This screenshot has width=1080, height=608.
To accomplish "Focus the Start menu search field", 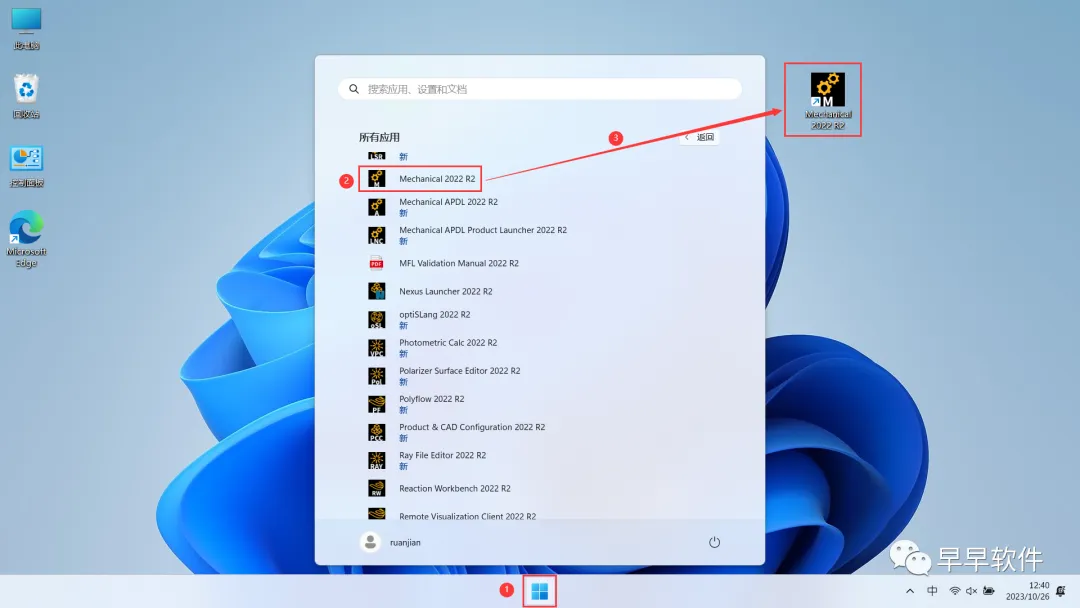I will (540, 89).
